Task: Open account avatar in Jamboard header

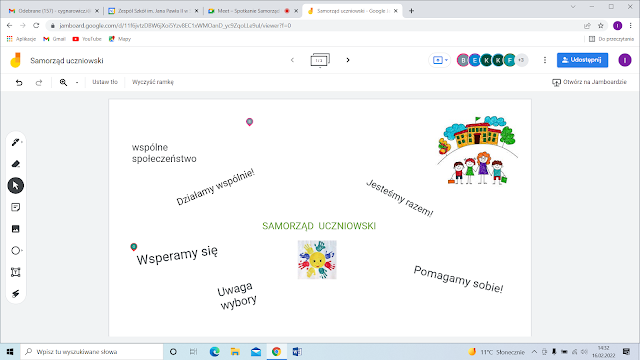Action: point(624,60)
